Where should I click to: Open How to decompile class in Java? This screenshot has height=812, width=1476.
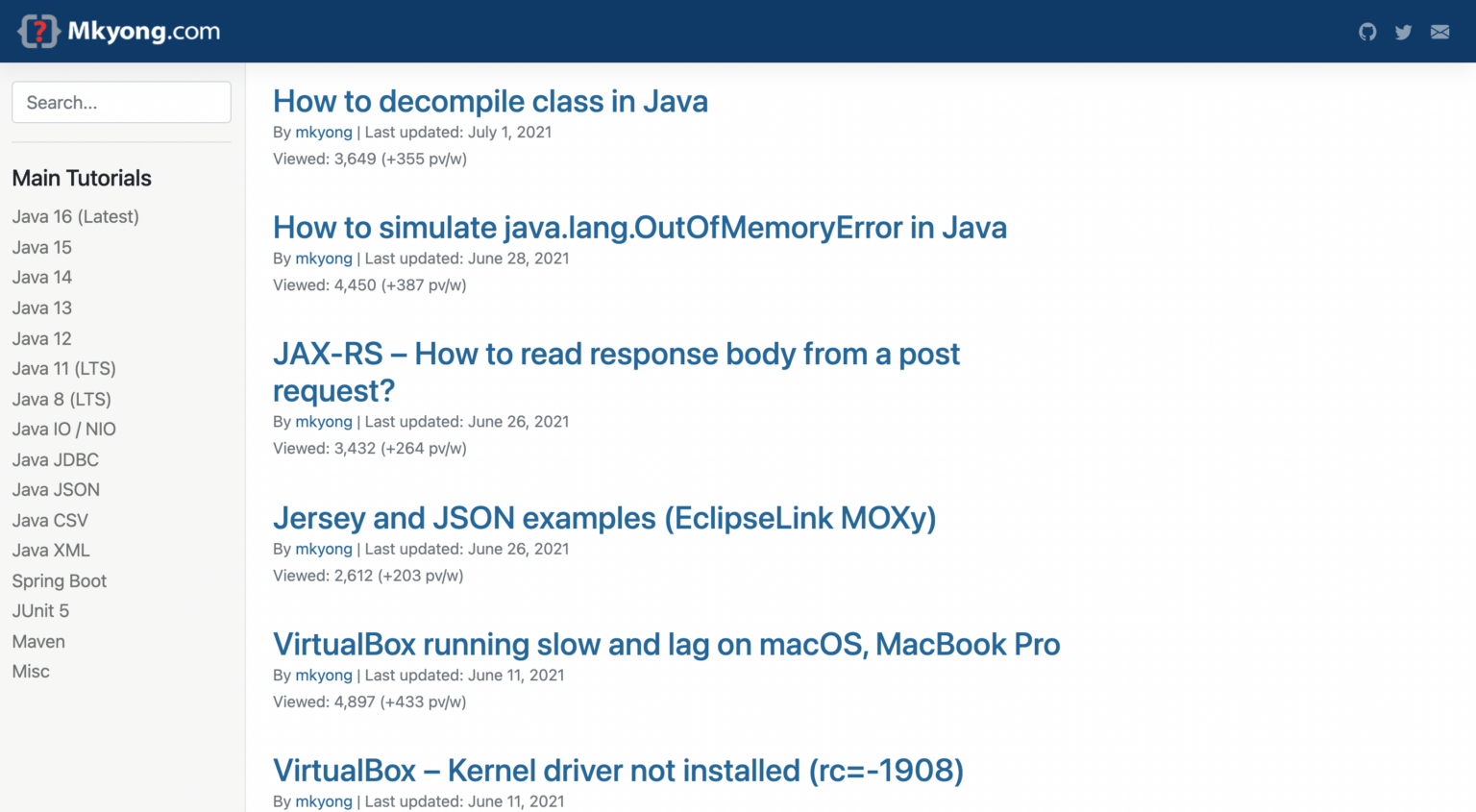(490, 101)
